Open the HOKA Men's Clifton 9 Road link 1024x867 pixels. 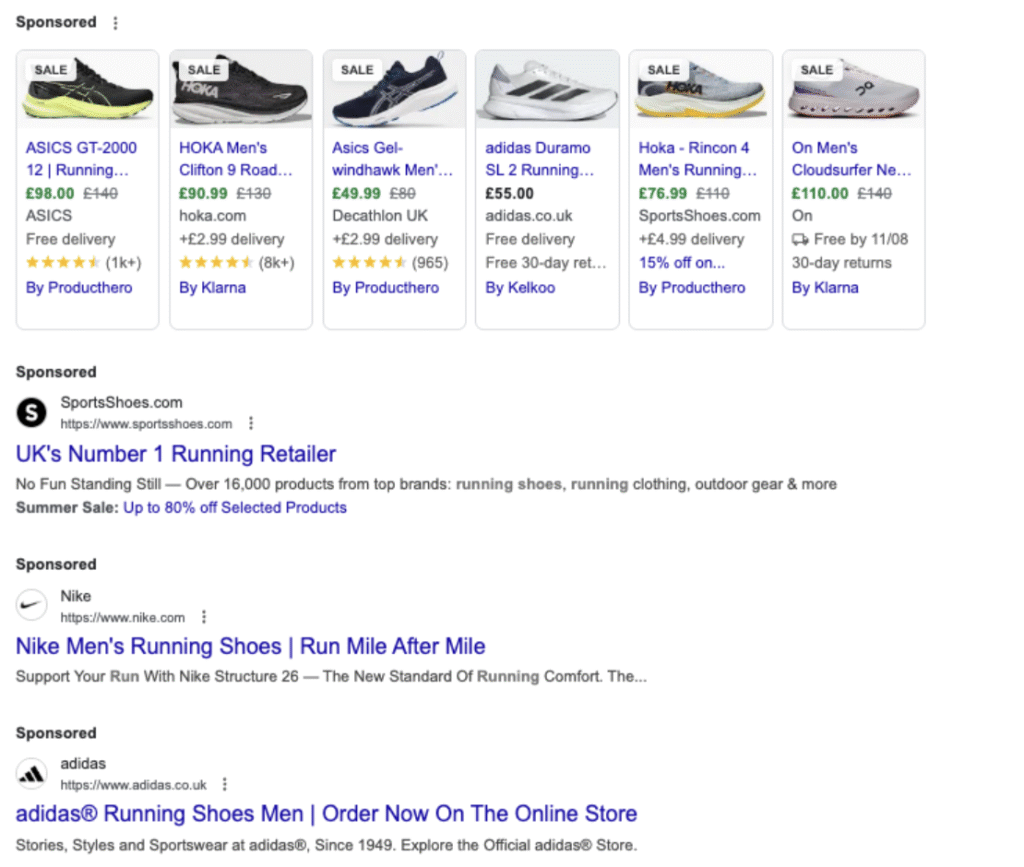click(235, 159)
